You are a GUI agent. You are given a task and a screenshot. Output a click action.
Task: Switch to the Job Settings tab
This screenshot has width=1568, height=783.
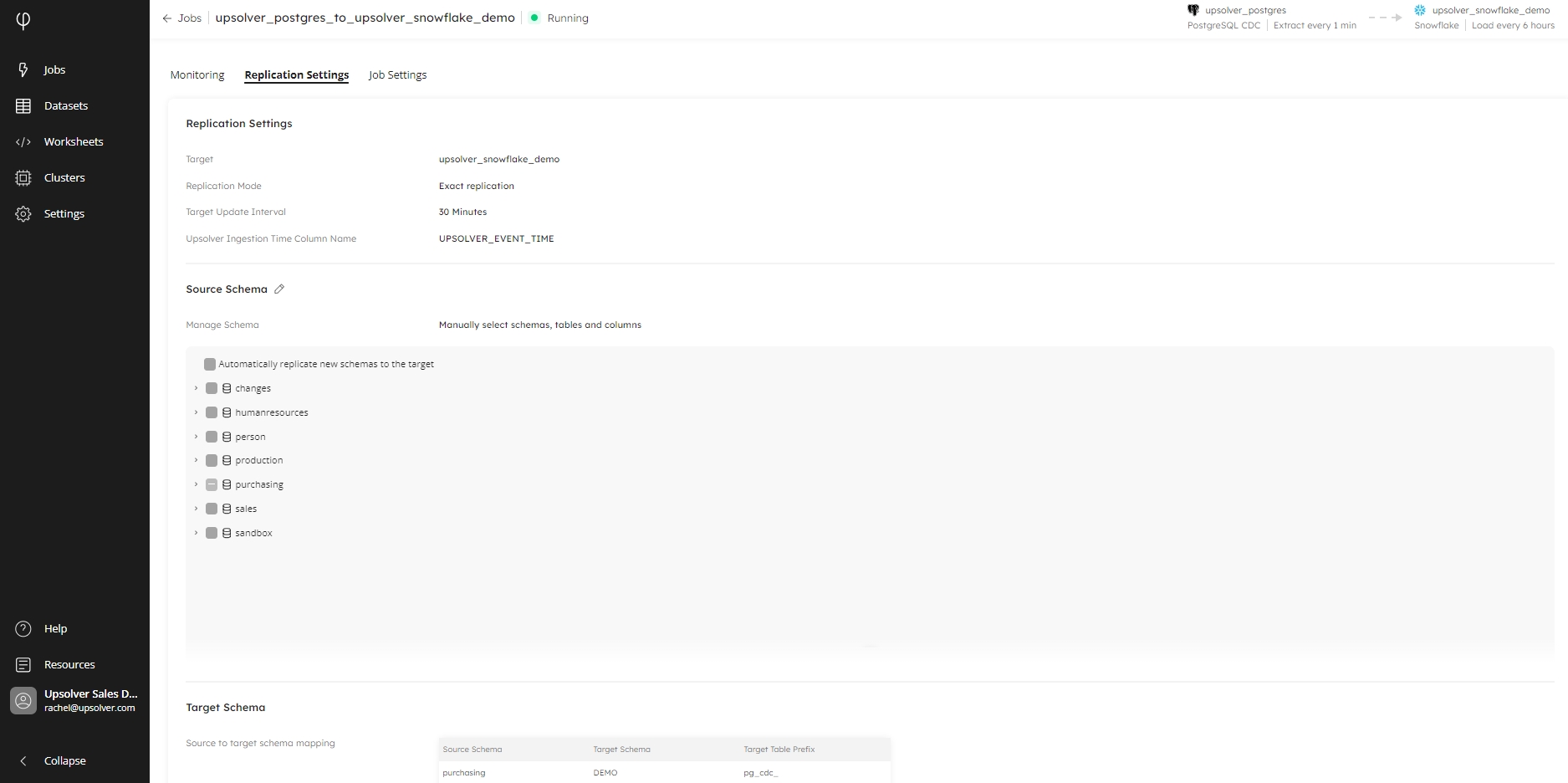397,74
